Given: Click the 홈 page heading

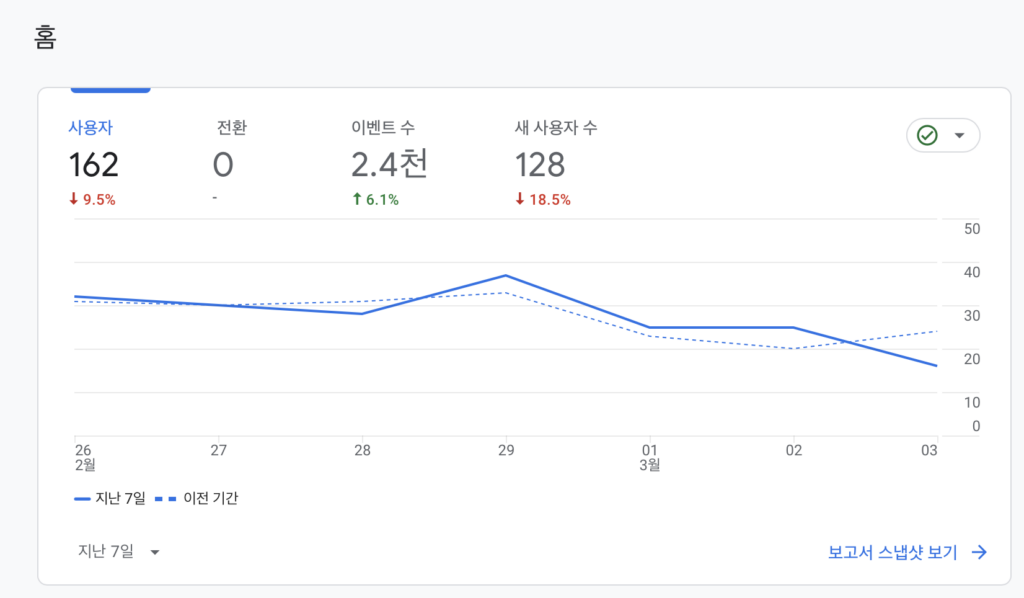Looking at the screenshot, I should click(x=45, y=37).
